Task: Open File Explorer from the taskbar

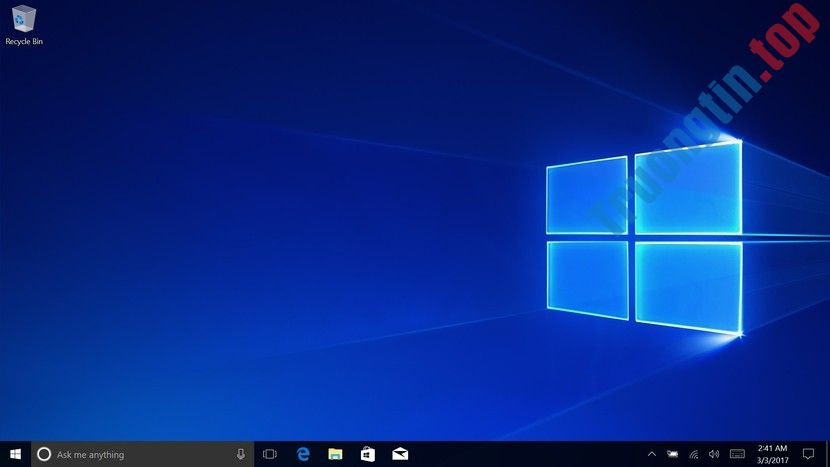Action: 336,454
